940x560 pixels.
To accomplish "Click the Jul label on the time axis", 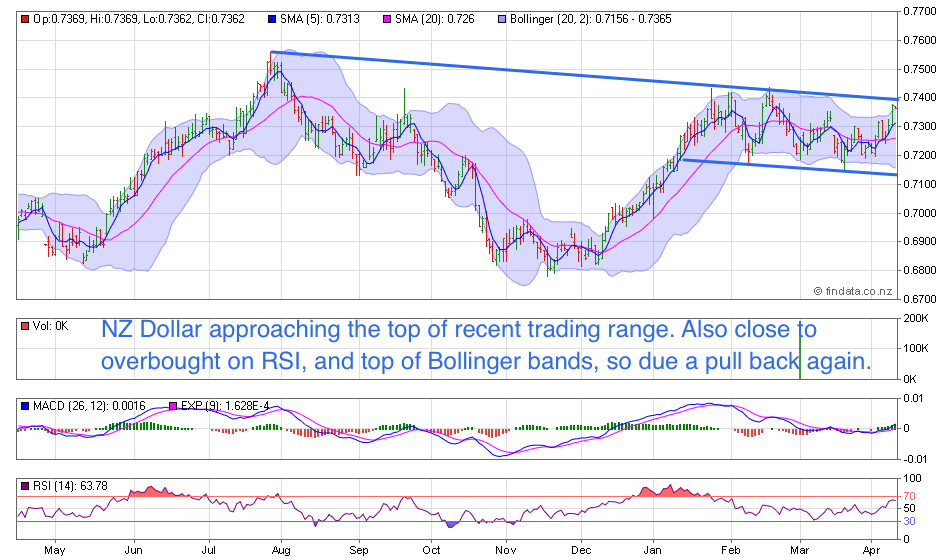I will pos(208,550).
